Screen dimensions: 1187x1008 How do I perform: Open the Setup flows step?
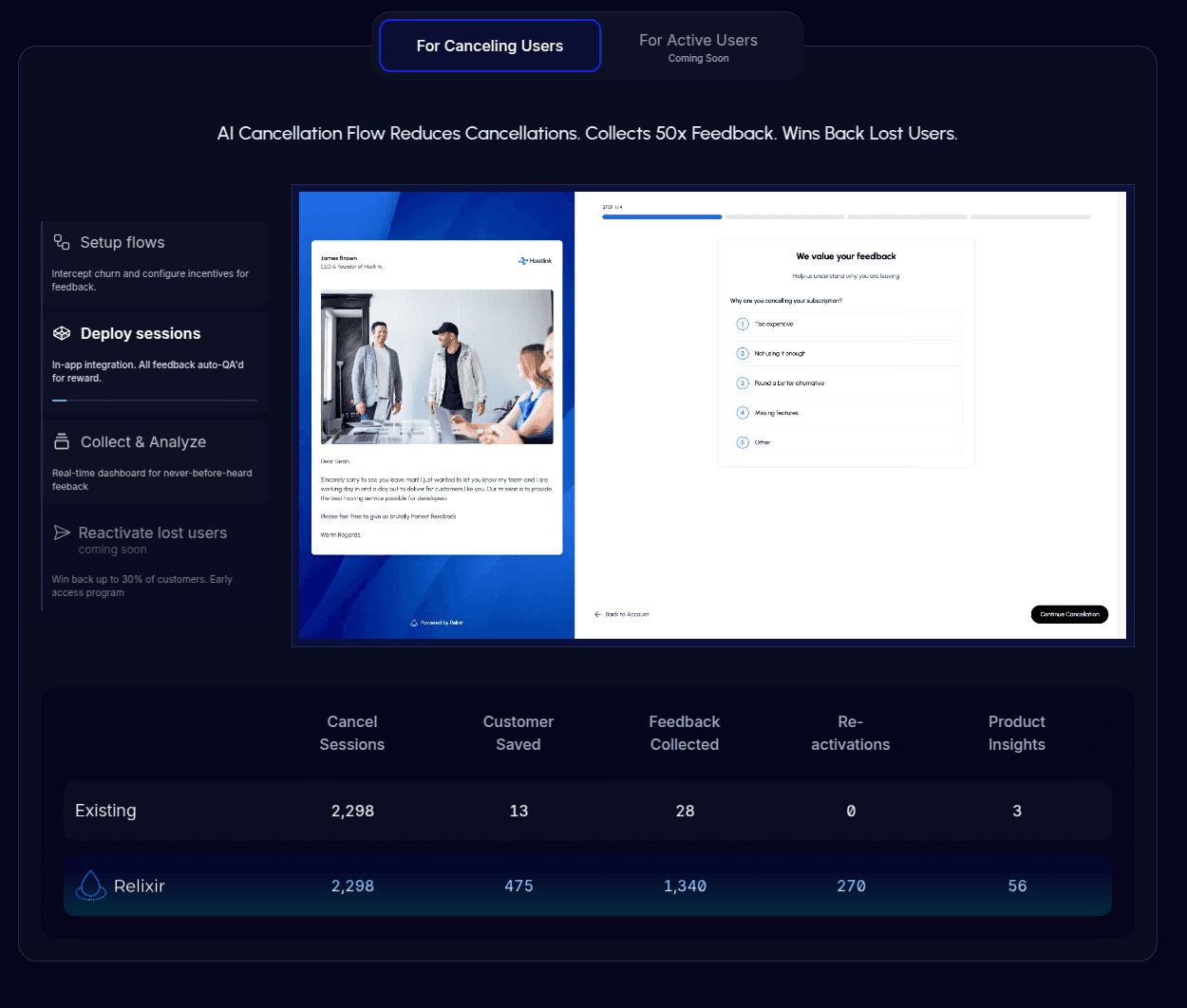click(x=156, y=262)
